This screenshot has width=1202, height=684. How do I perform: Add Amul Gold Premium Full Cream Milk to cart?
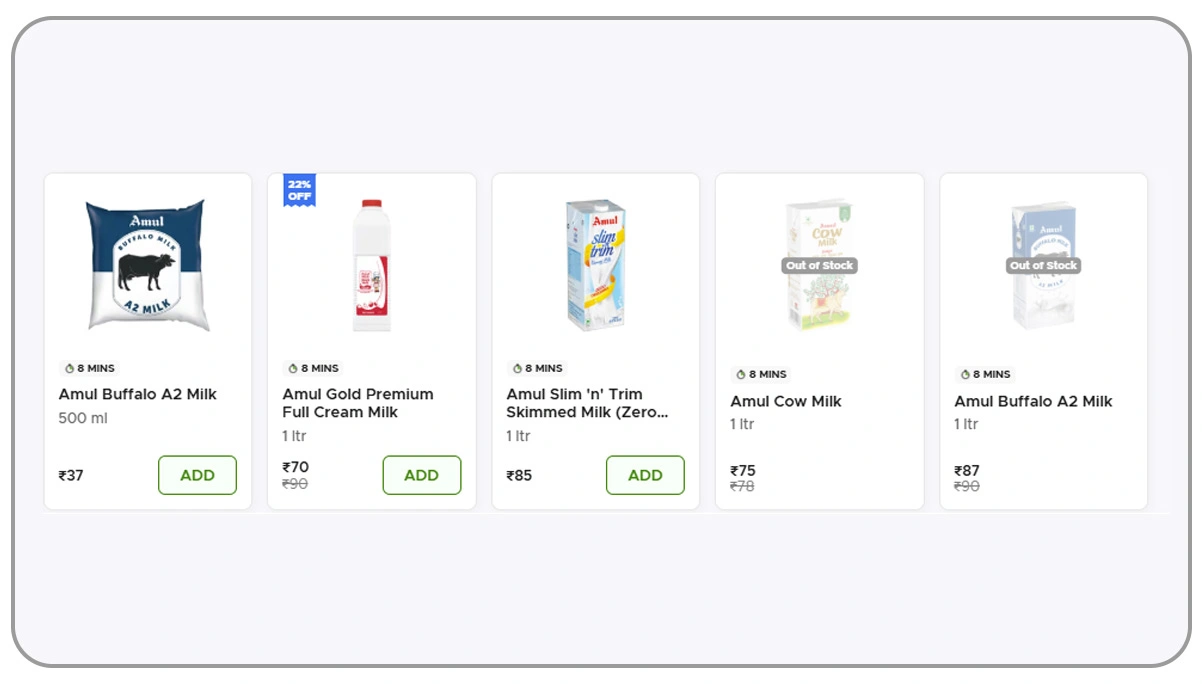point(421,475)
